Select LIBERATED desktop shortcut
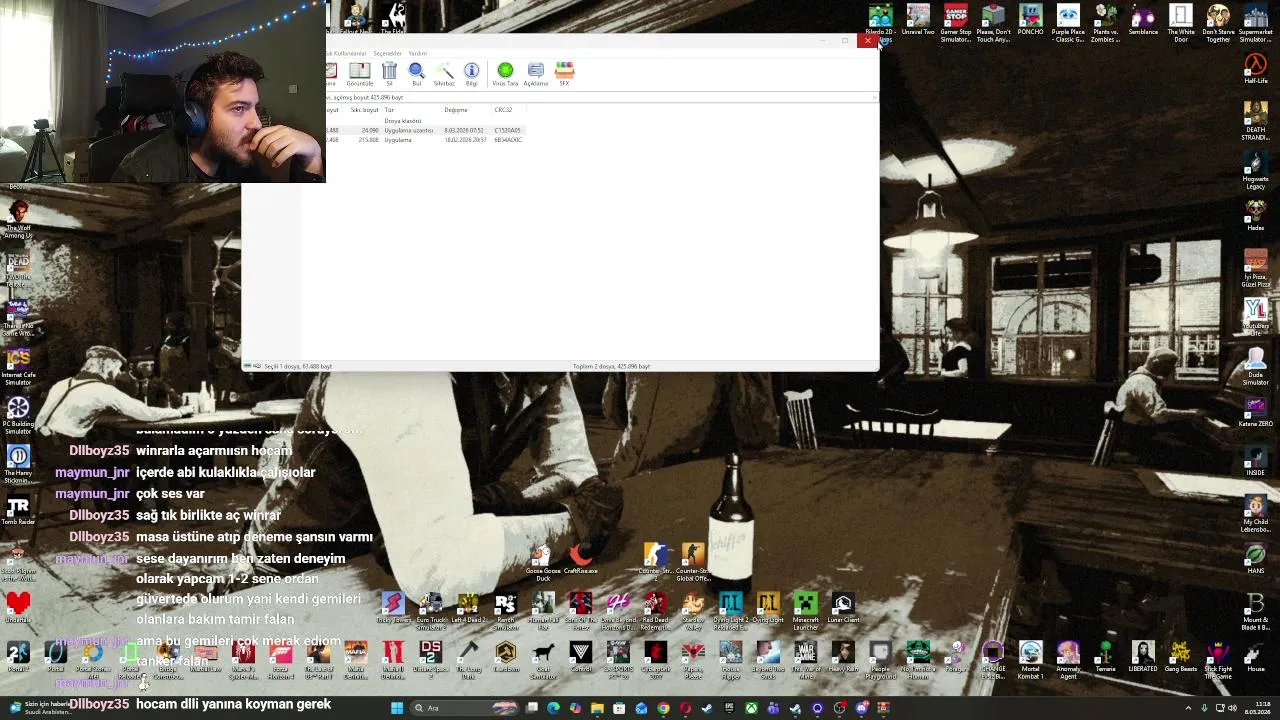The width and height of the screenshot is (1280, 720). click(x=1143, y=657)
